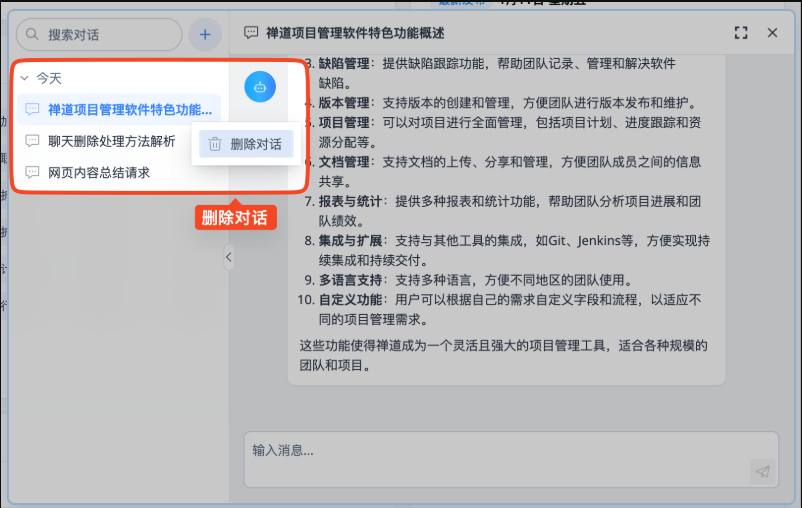Toggle fullscreen mode for the chat panel
Image resolution: width=802 pixels, height=508 pixels.
click(x=741, y=33)
